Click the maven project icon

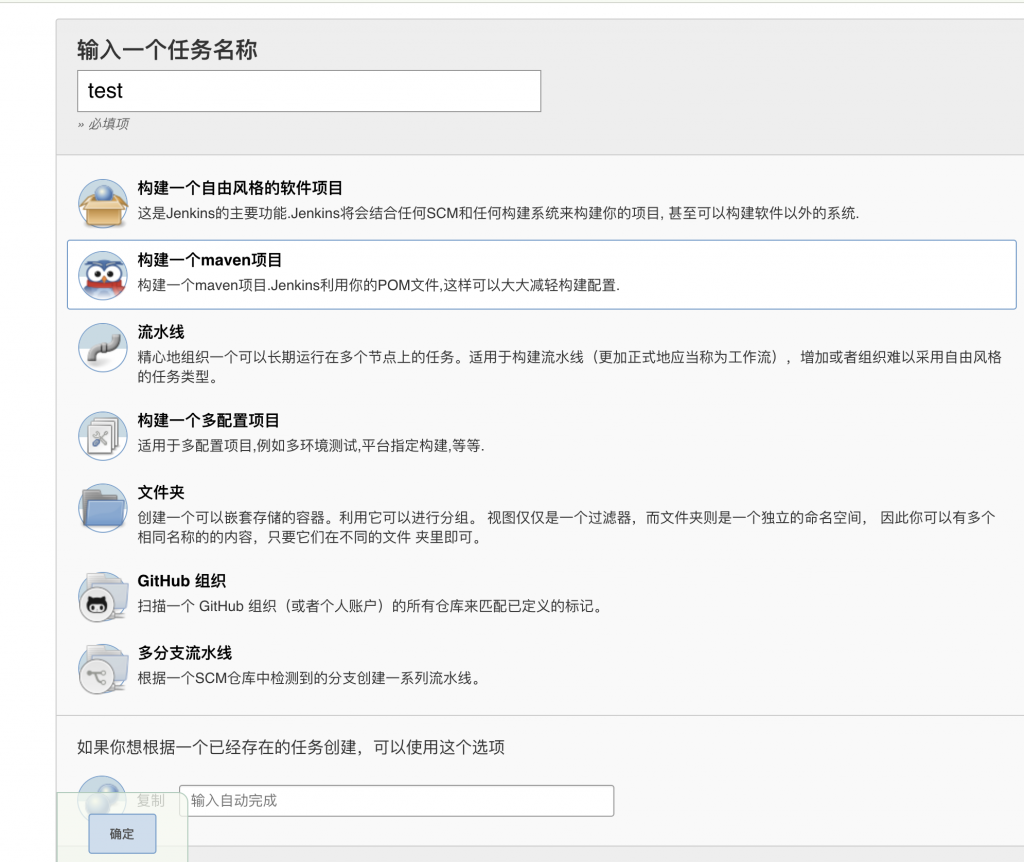(x=102, y=276)
